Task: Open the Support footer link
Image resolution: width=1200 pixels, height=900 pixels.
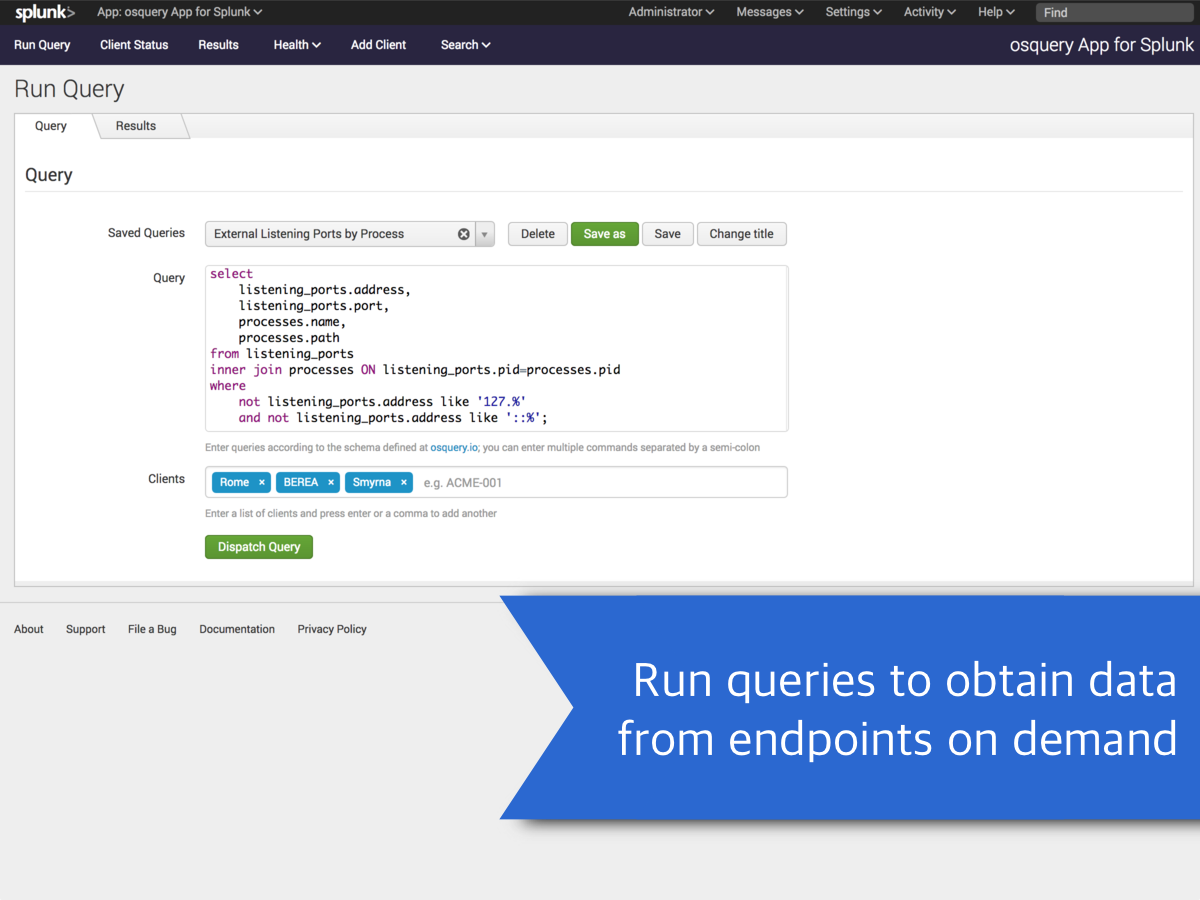Action: click(x=86, y=629)
